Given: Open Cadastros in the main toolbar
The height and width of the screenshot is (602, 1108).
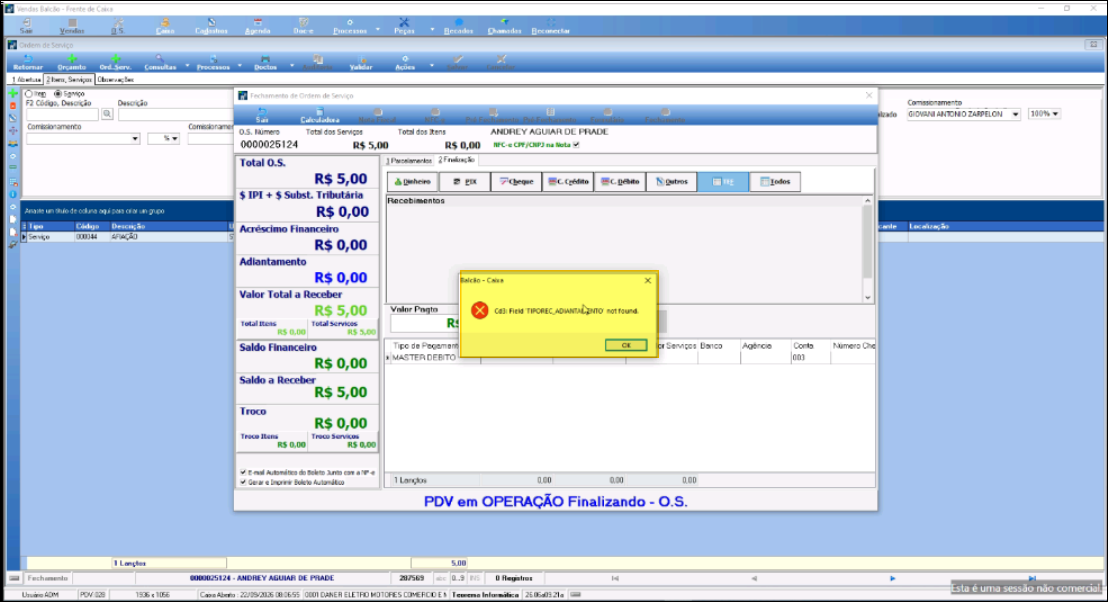Looking at the screenshot, I should tap(211, 27).
